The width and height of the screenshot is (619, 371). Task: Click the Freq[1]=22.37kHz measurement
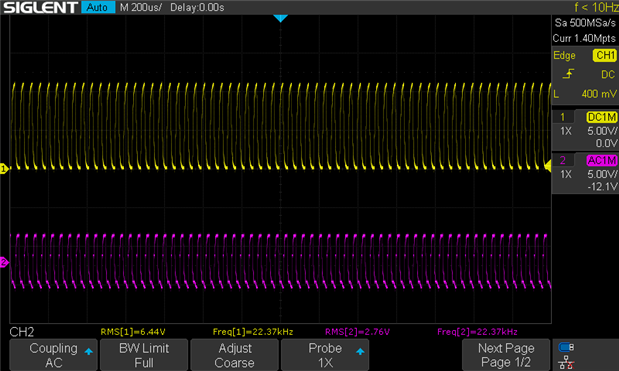tap(253, 332)
